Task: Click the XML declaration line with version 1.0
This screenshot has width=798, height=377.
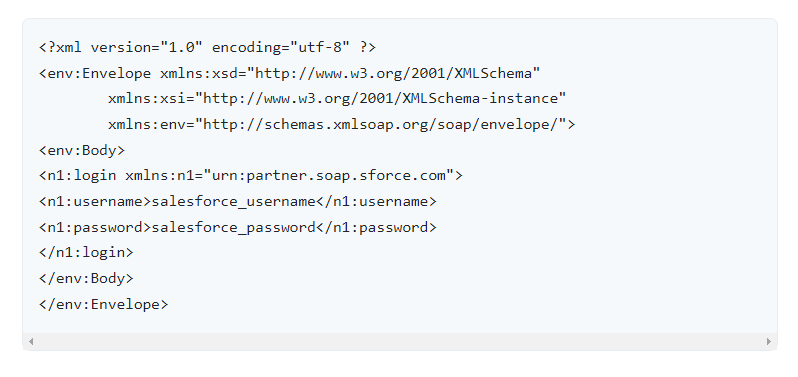Action: [208, 48]
